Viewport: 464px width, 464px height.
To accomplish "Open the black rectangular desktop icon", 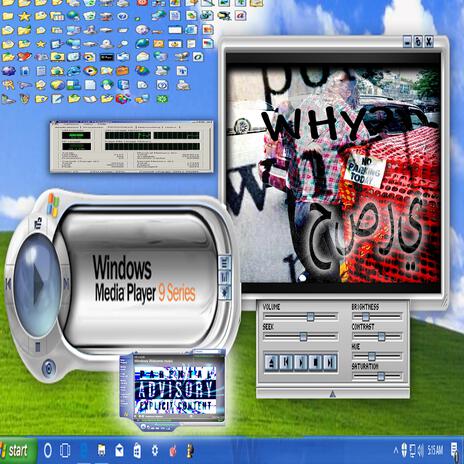I will [107, 57].
